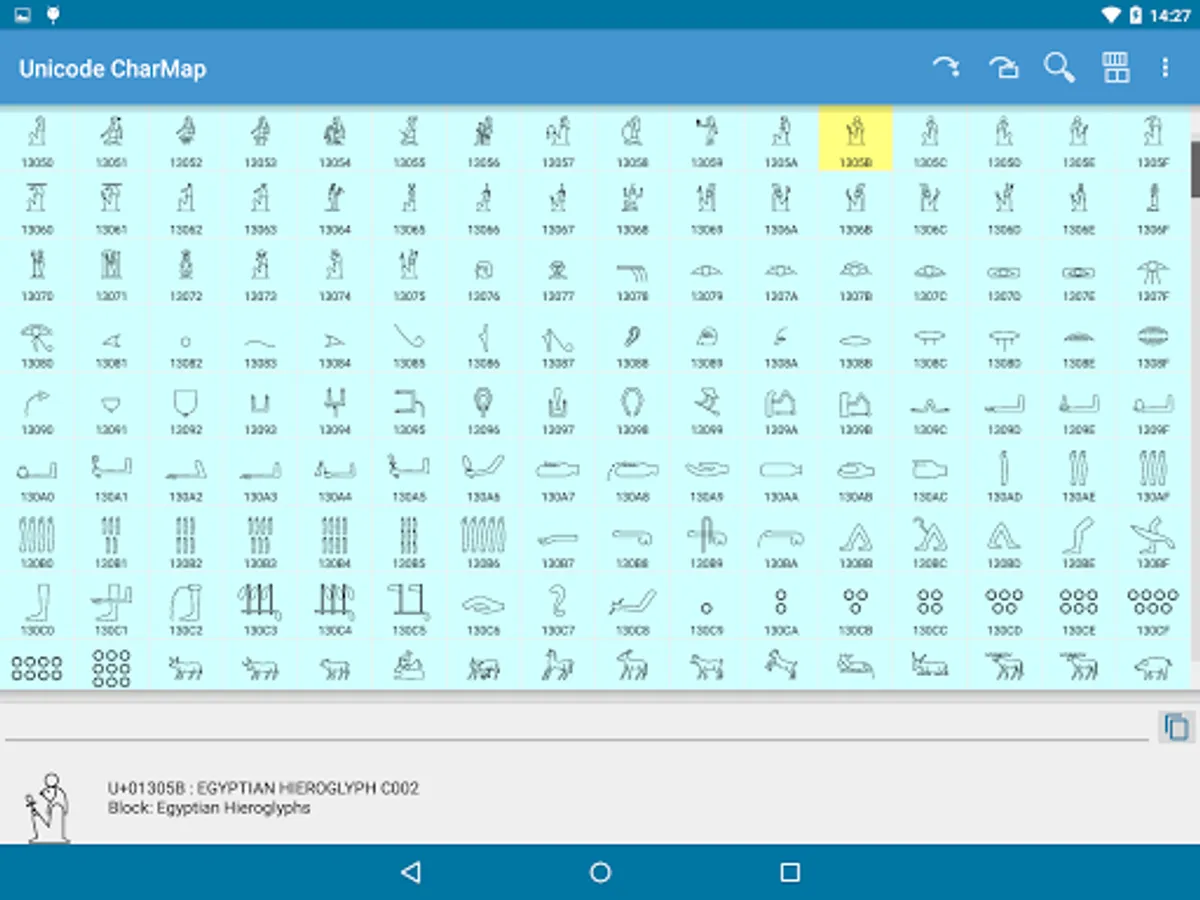Select curved arrow hieroglyph 13090
1200x900 pixels.
[x=37, y=407]
